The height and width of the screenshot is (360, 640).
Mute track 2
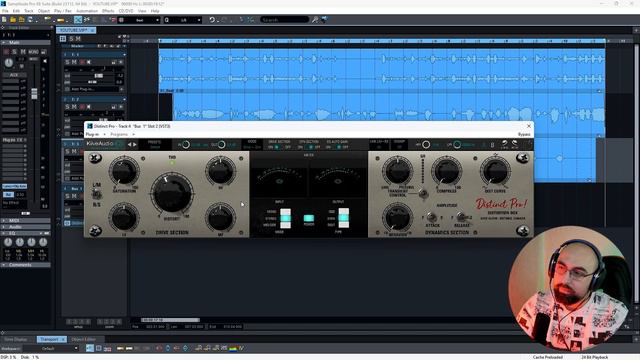click(x=74, y=107)
